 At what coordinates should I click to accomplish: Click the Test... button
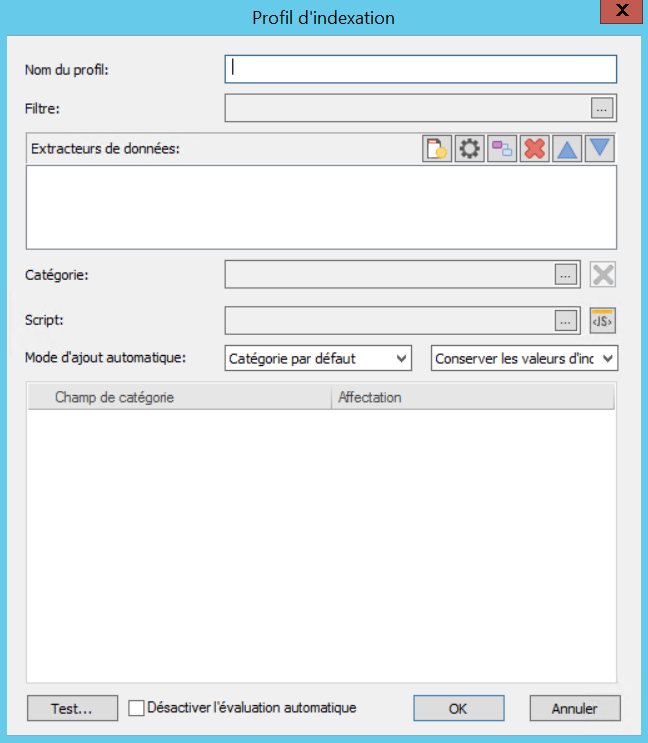pos(72,708)
